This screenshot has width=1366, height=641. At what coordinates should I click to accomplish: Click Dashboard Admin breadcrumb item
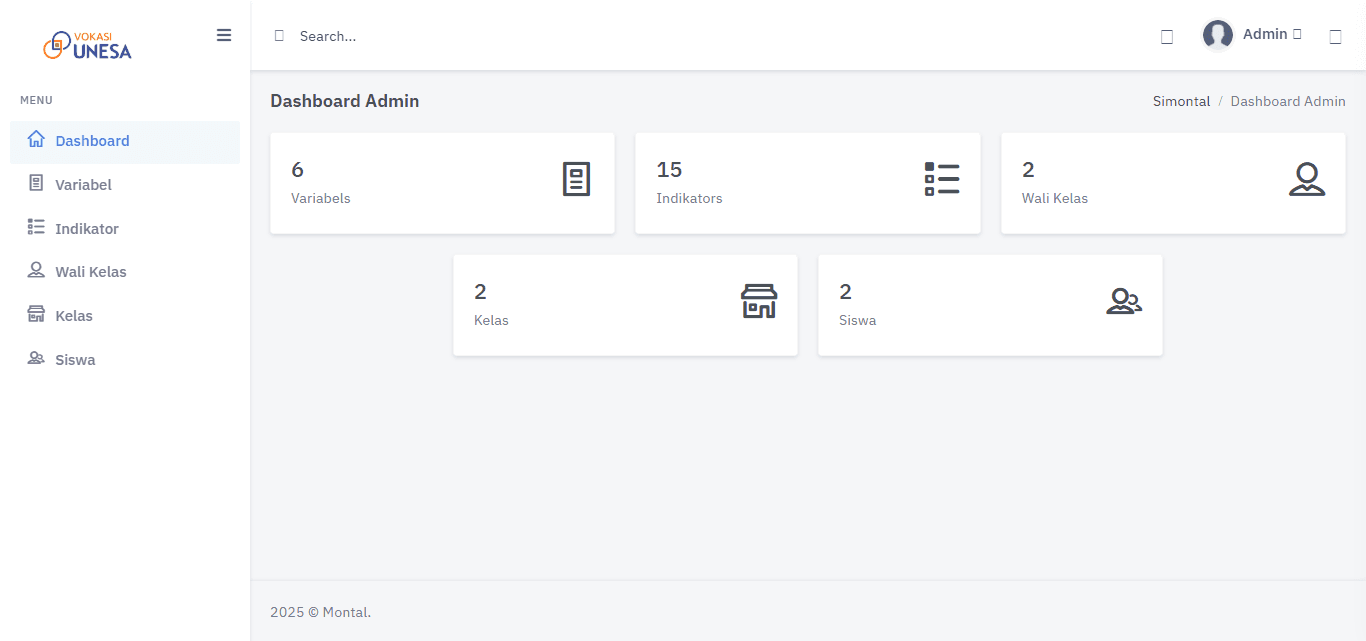(1288, 101)
